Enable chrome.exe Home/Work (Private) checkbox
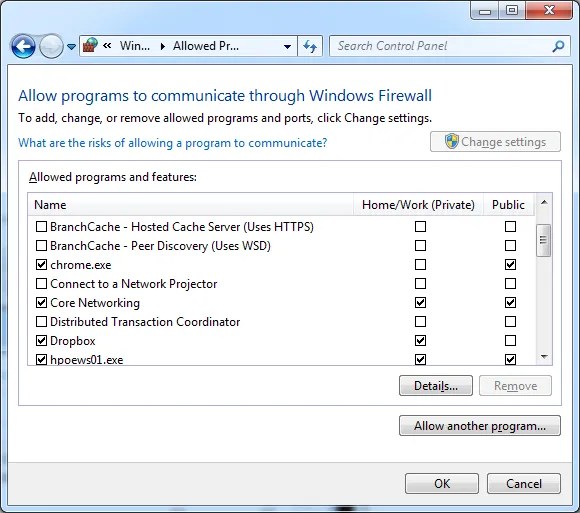 point(420,264)
